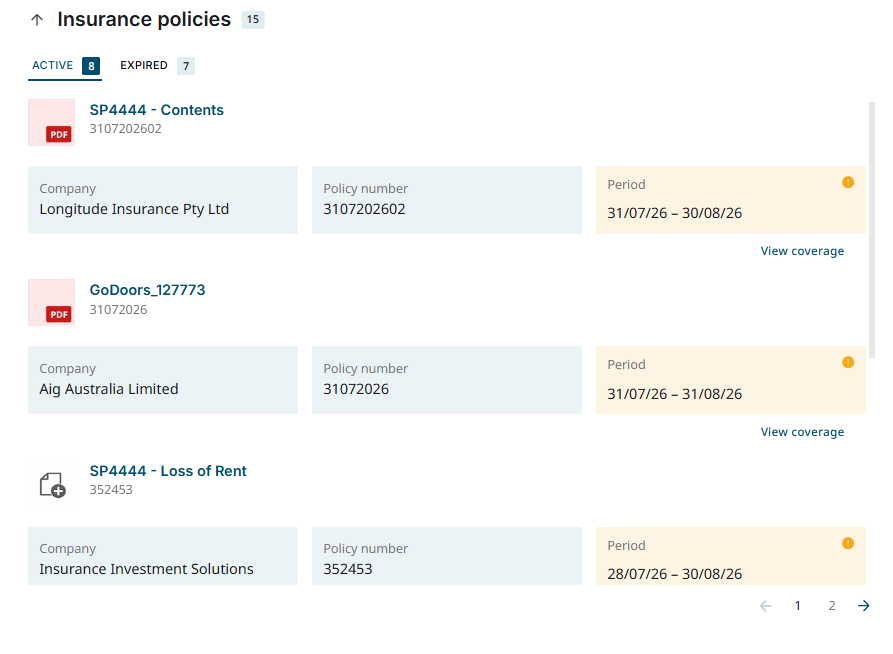The height and width of the screenshot is (654, 893).
Task: Click the add-document icon for Loss of Rent
Action: click(x=52, y=485)
